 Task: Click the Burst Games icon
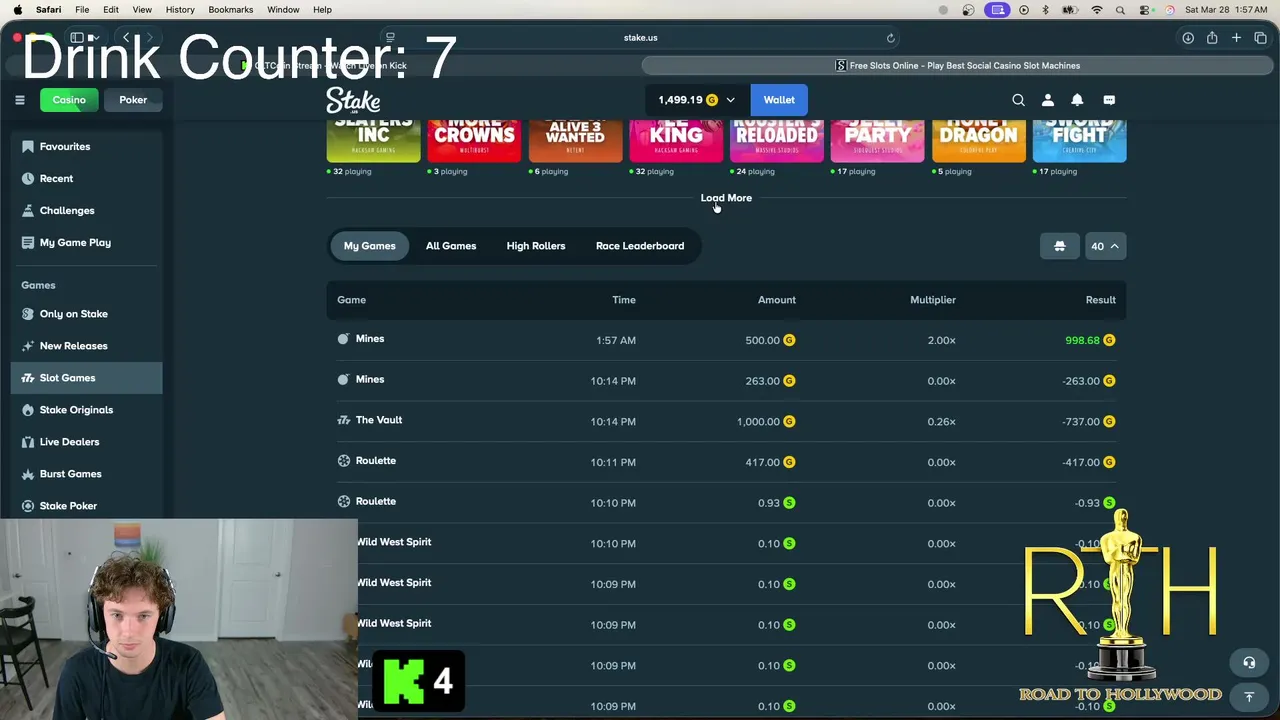tap(28, 474)
